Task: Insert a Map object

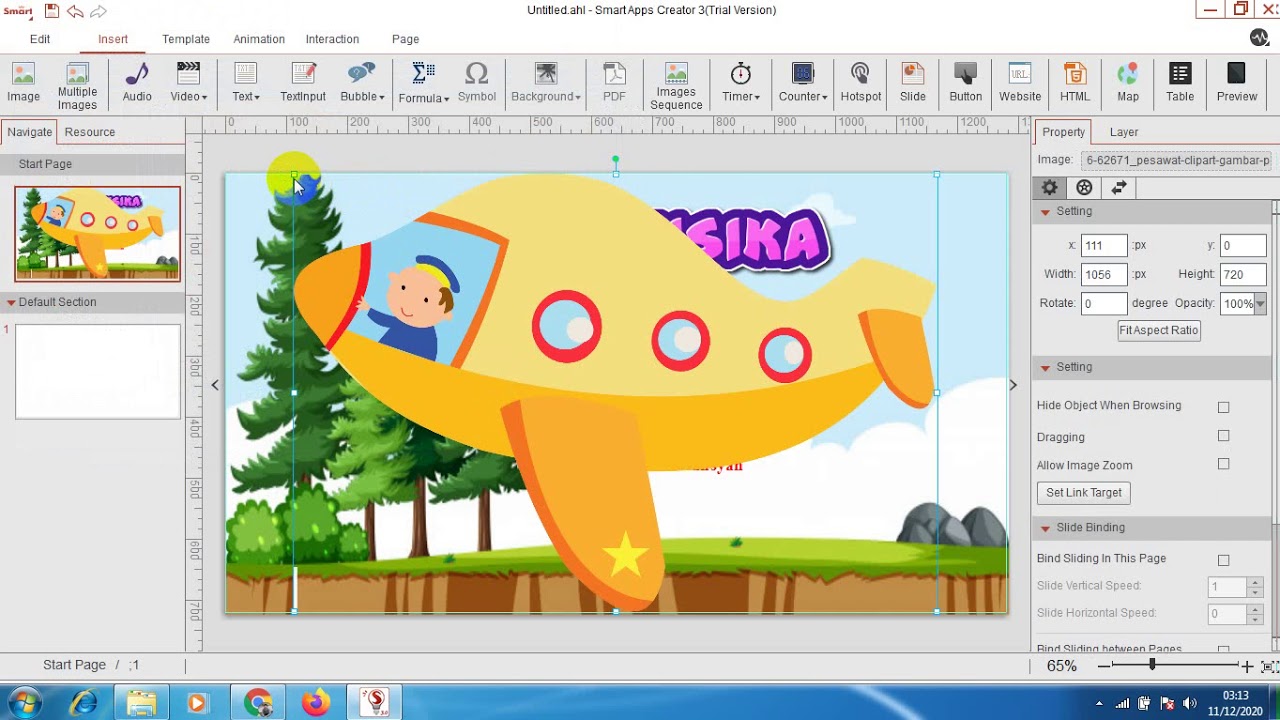Action: (1128, 82)
